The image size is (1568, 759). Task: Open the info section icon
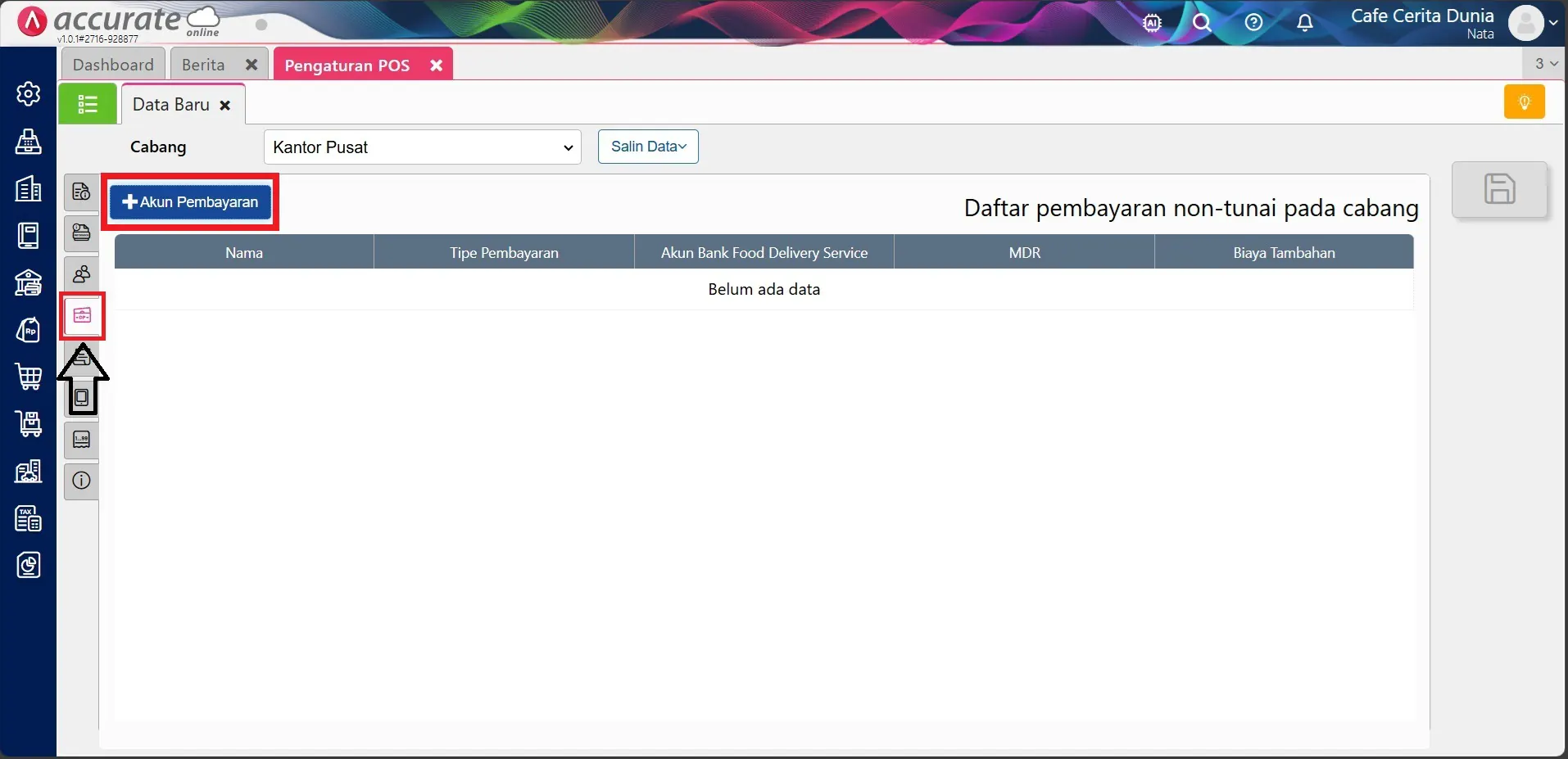pos(81,481)
